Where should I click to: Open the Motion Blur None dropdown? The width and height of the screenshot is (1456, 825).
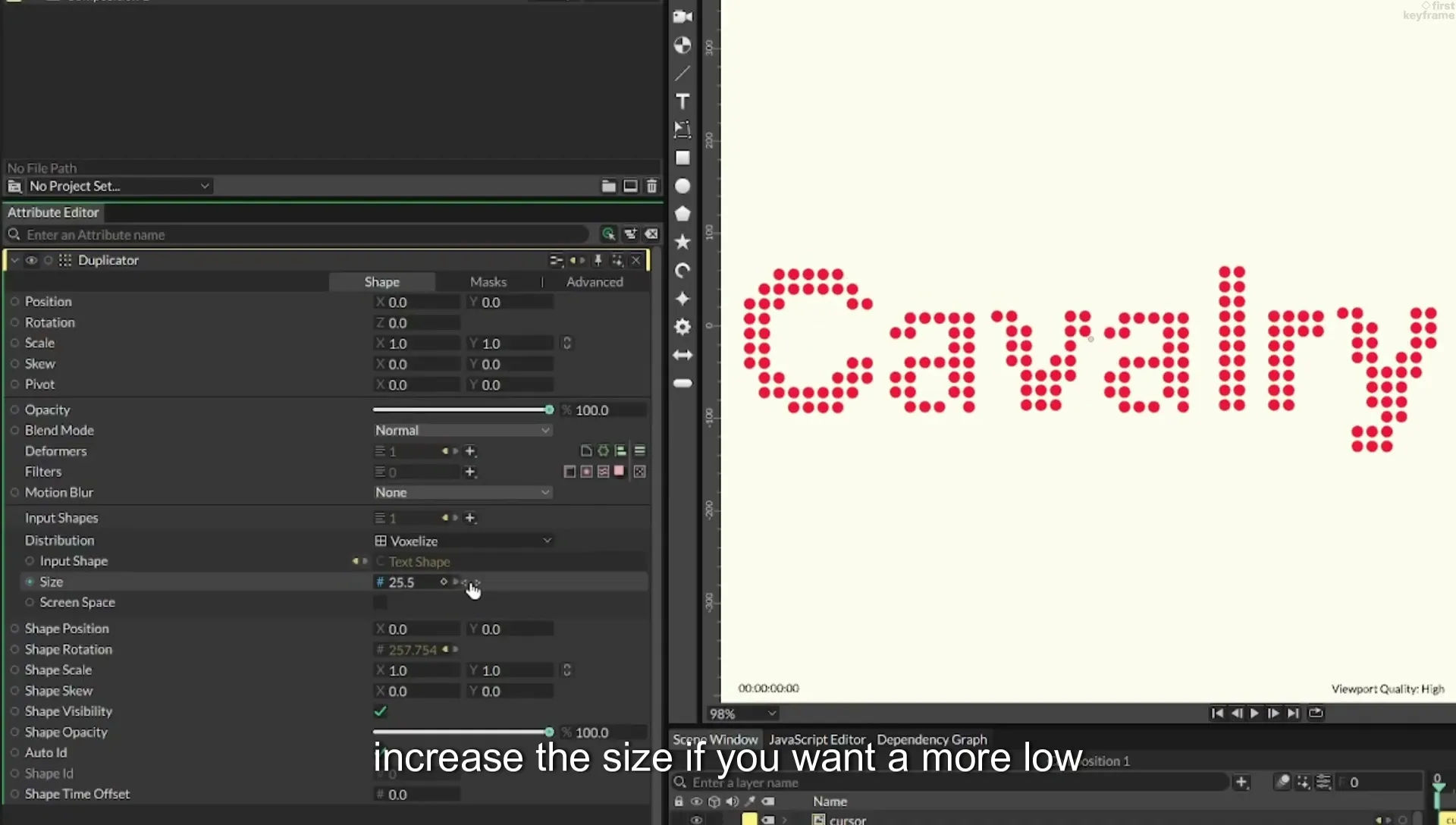click(463, 492)
